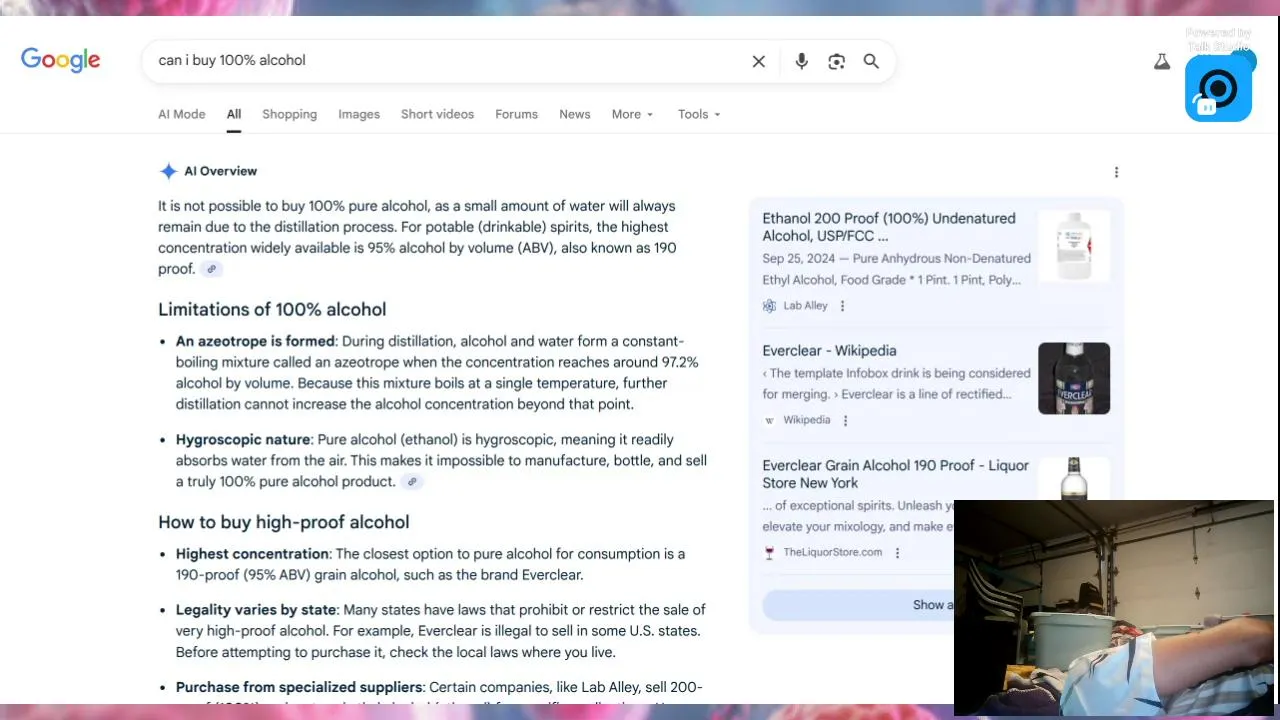Open 'Ethanol 200 Proof (100%) Undenatured Alcohol' link
The image size is (1280, 720).
pyautogui.click(x=889, y=227)
